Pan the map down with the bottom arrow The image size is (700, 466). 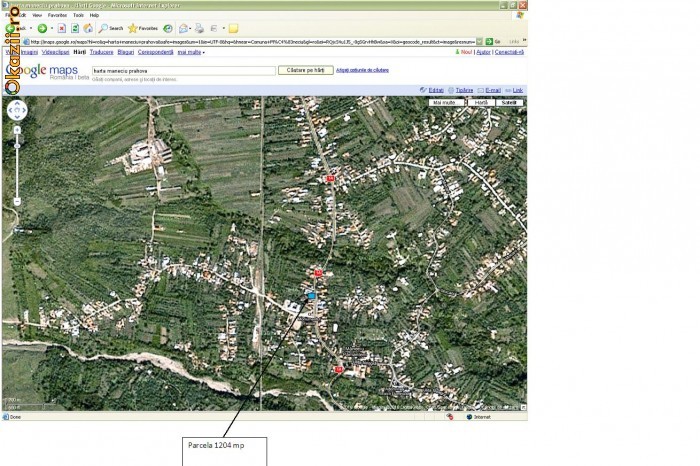tap(17, 116)
